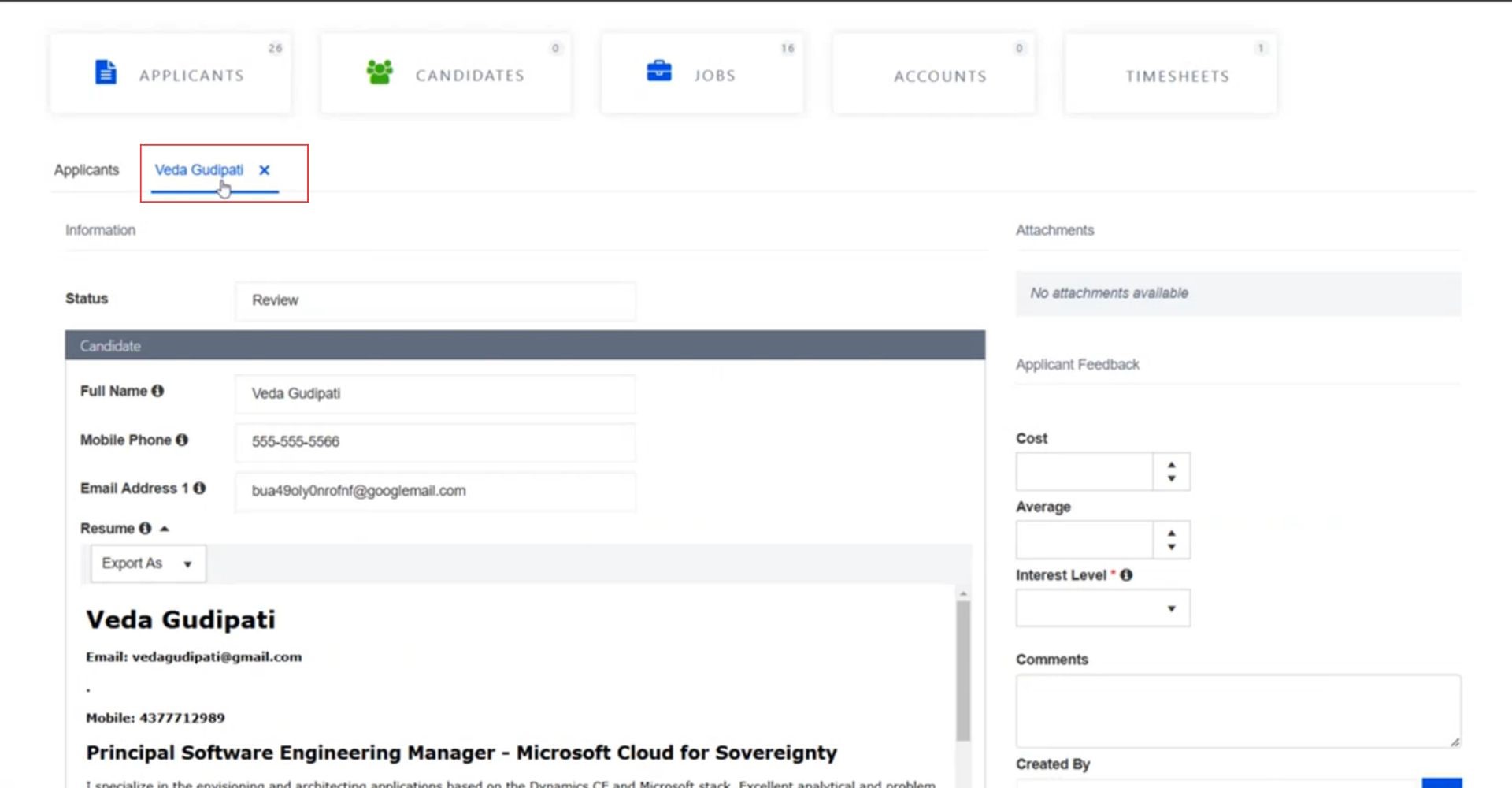Click the resume email vedagudipati@gmail.com
The image size is (1512, 788).
[217, 656]
